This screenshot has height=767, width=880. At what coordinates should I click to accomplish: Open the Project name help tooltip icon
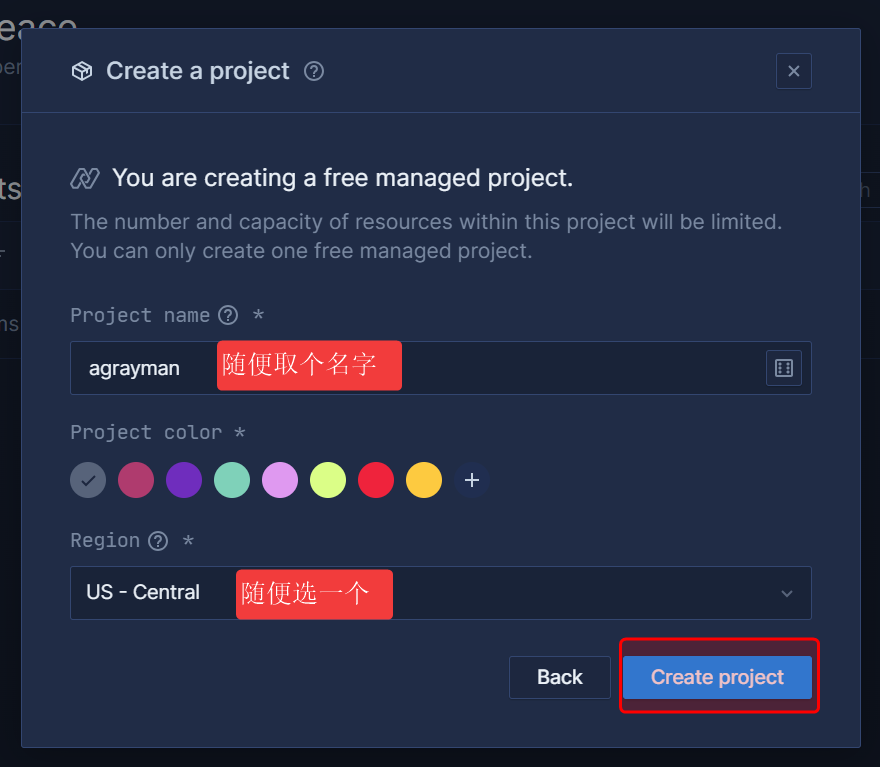pos(228,316)
